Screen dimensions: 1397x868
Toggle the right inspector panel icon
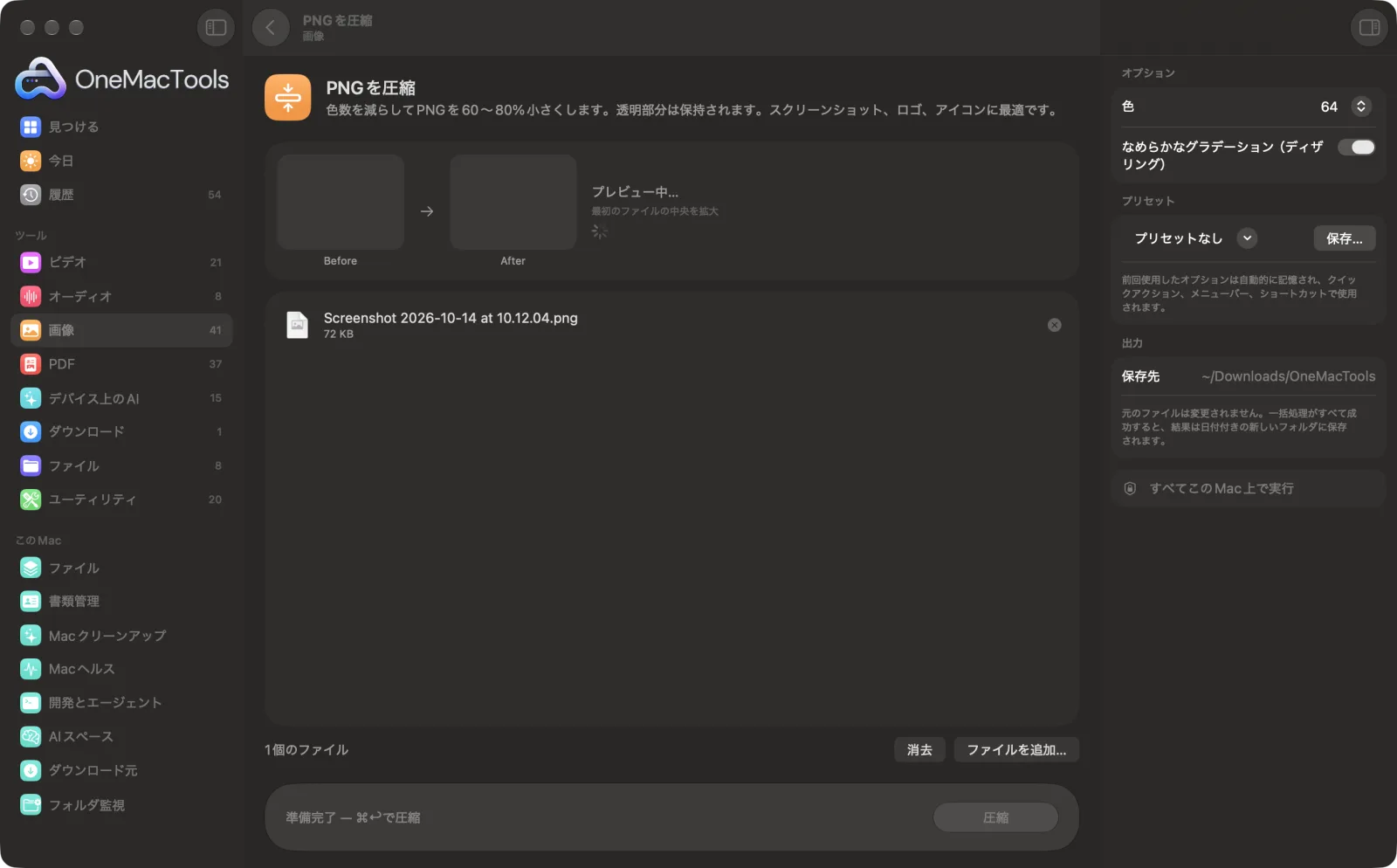coord(1369,28)
